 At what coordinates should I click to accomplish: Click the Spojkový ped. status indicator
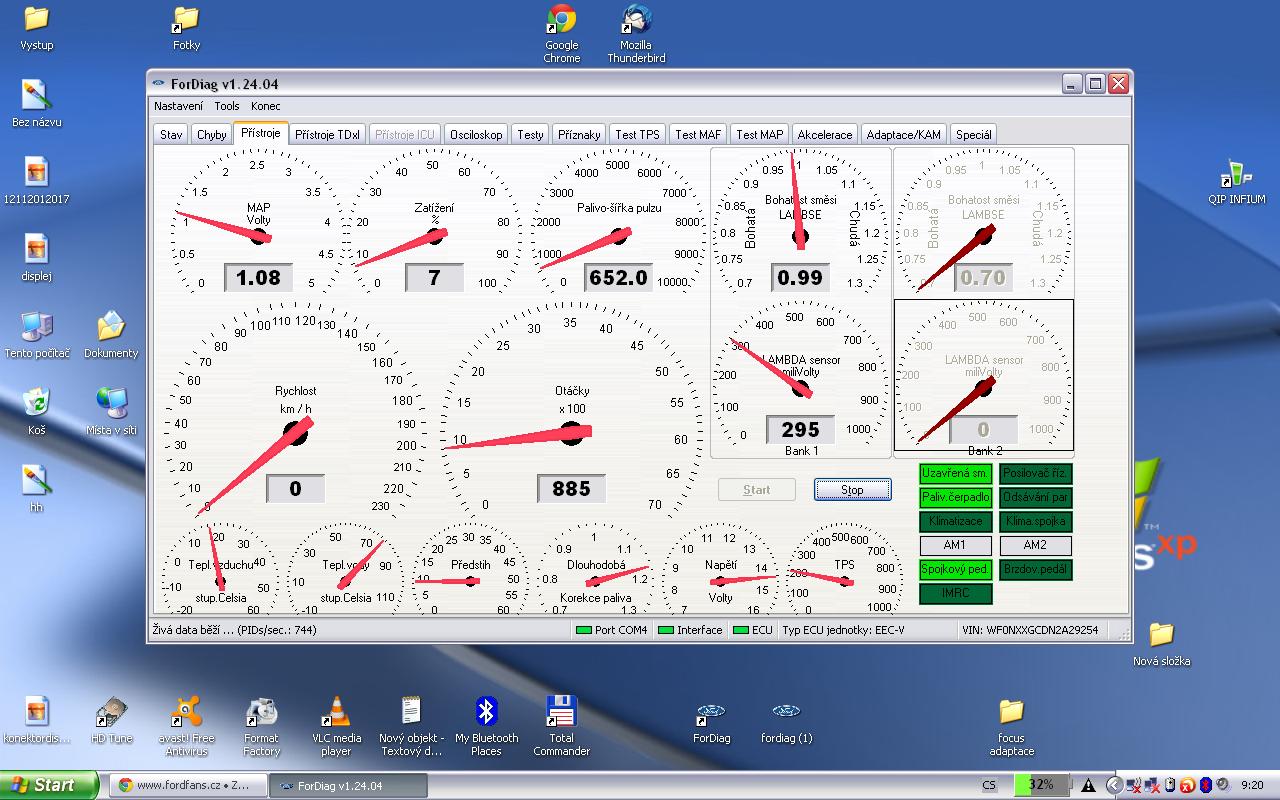point(955,569)
